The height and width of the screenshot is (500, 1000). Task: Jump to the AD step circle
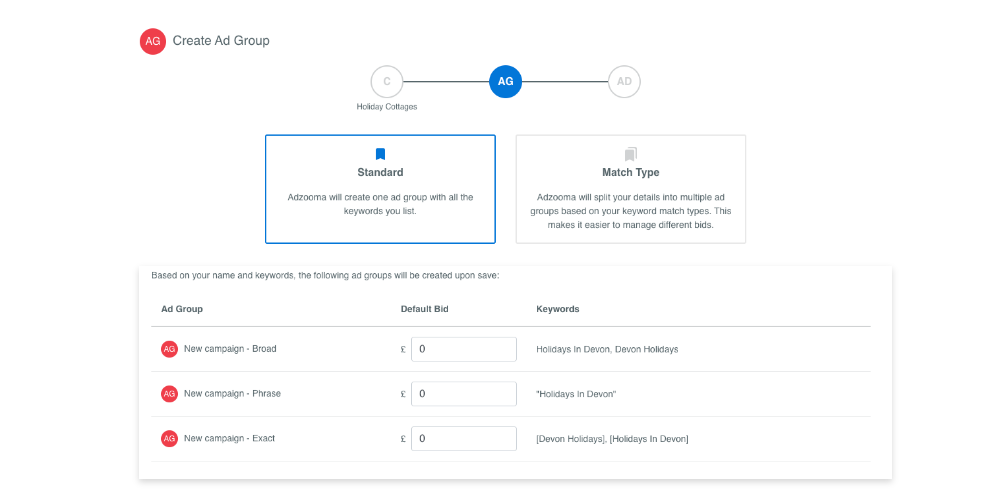[624, 82]
